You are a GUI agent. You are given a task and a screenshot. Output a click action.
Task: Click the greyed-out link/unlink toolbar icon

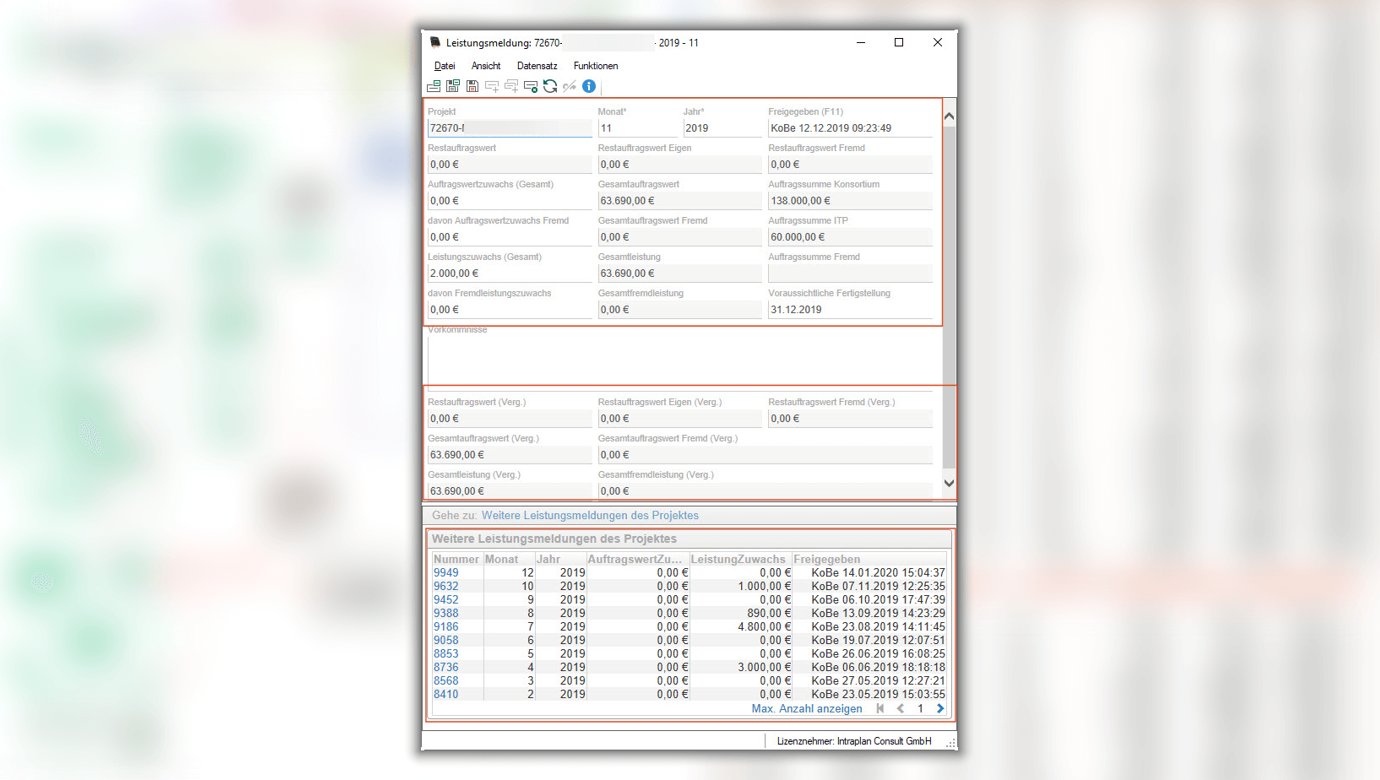tap(570, 87)
